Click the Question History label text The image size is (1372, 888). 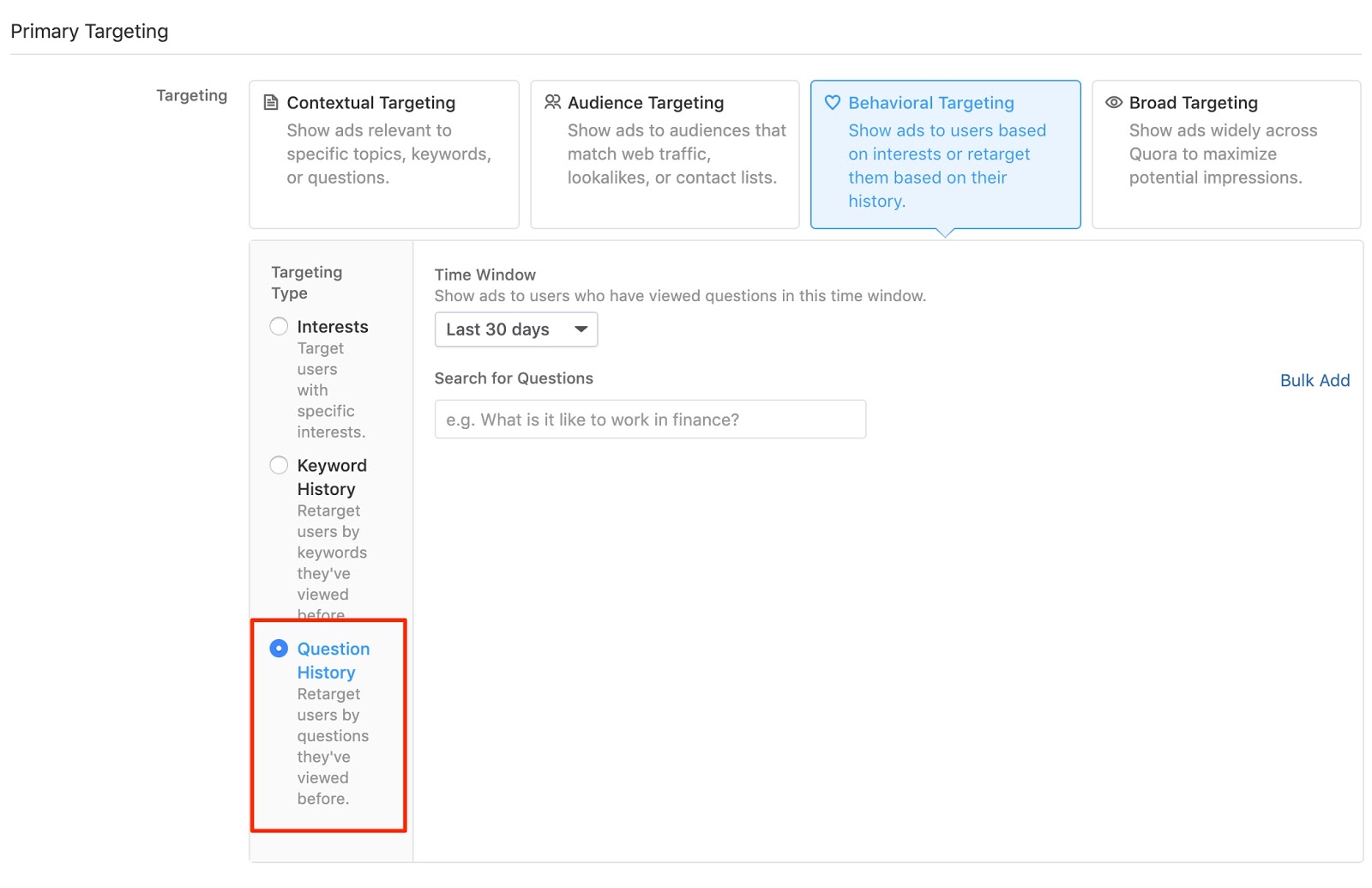tap(333, 661)
